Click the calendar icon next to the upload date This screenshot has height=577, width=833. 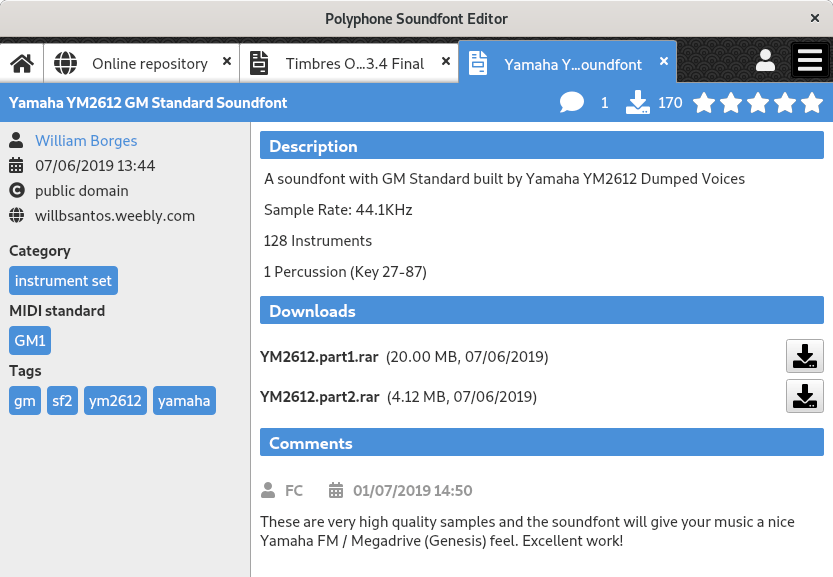[16, 164]
